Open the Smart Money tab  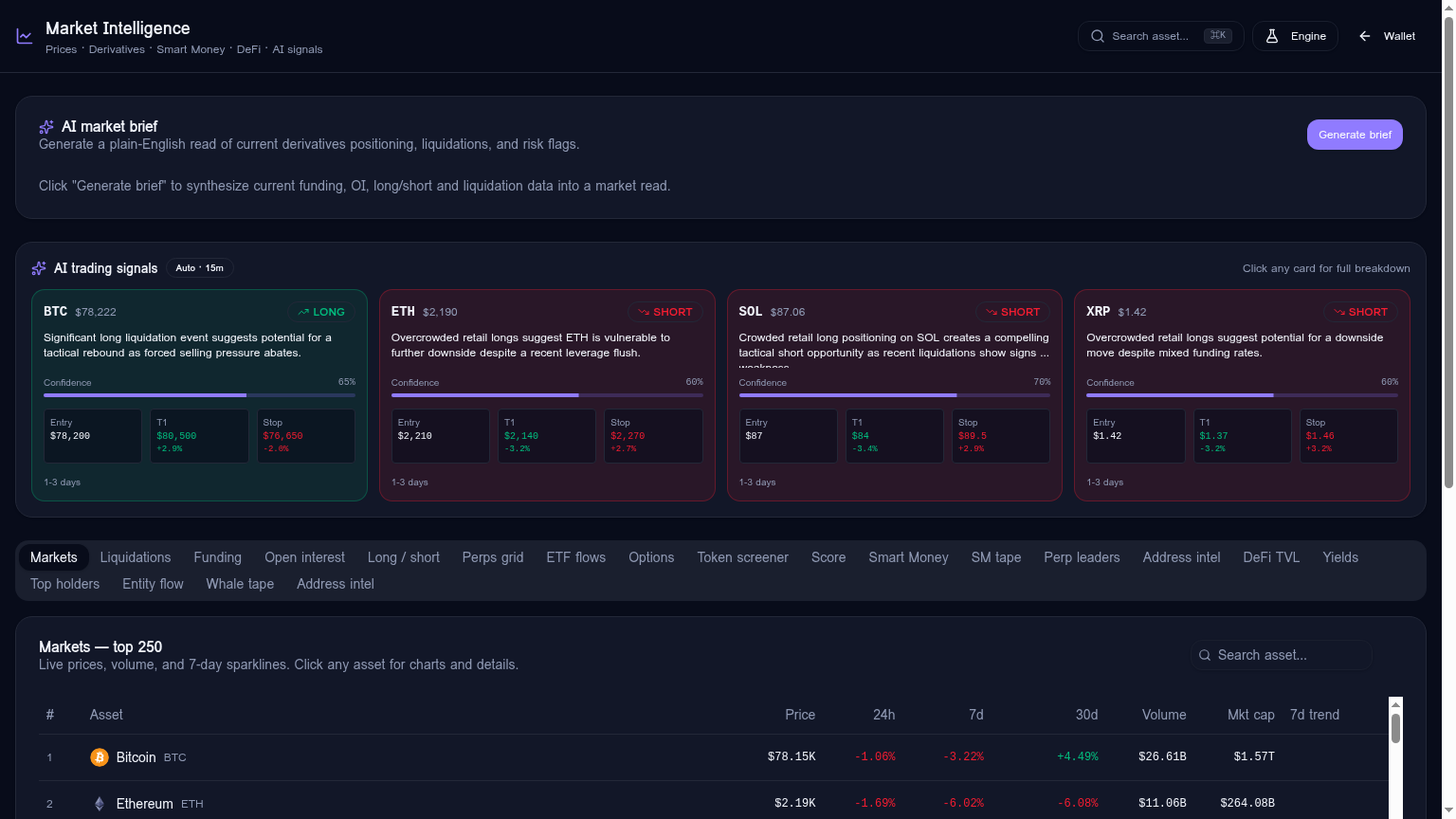[909, 557]
